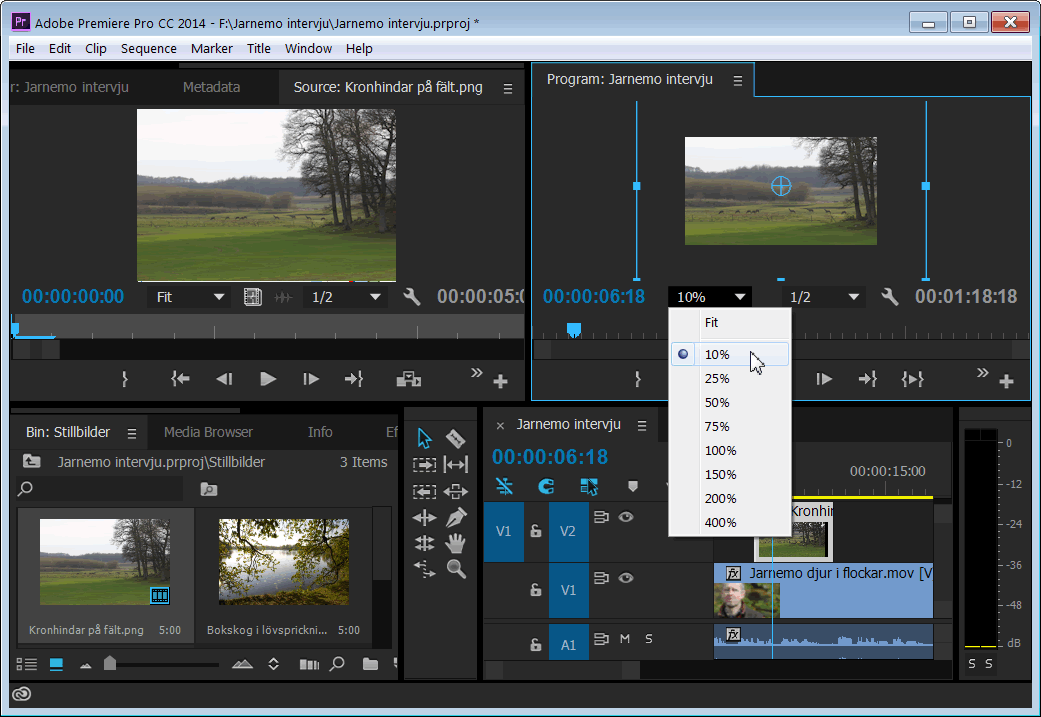Open the Sequence menu
1041x717 pixels.
tap(148, 48)
